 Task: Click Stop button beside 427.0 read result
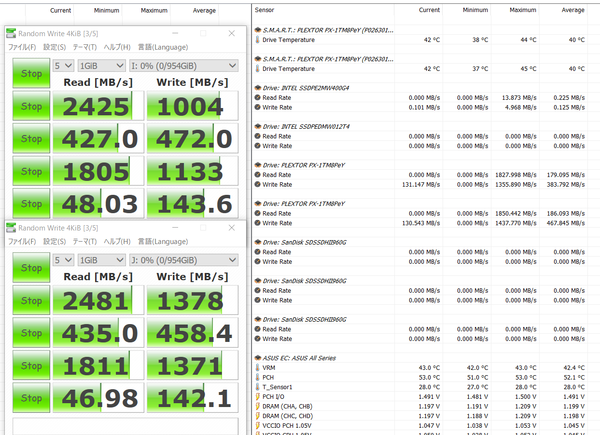pos(31,138)
